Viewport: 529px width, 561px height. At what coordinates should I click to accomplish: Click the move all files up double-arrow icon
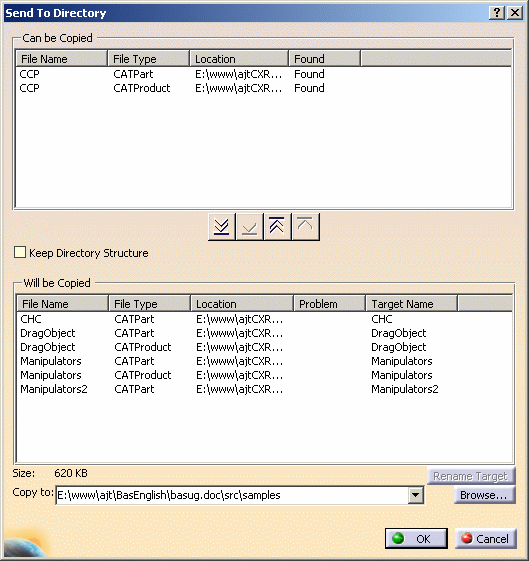277,226
